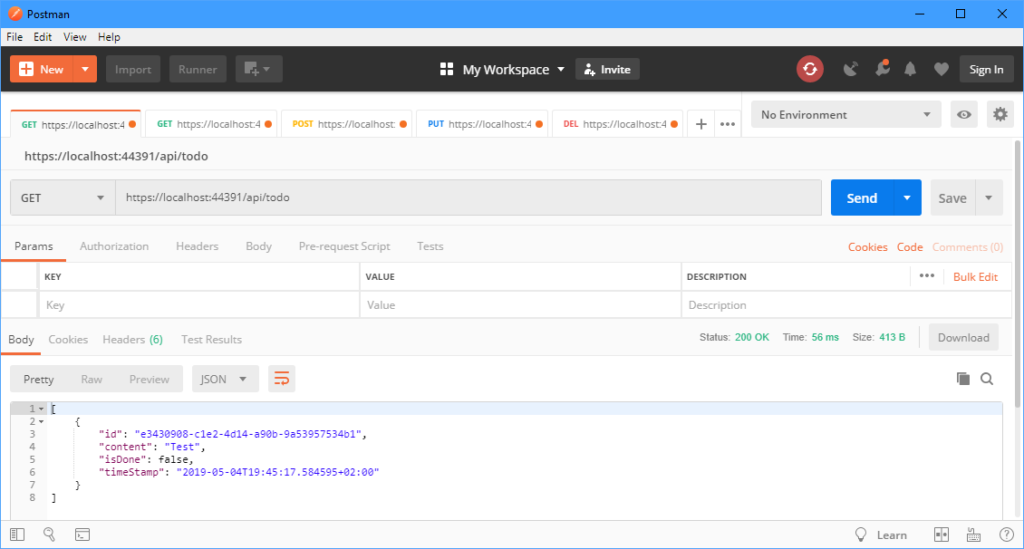This screenshot has width=1024, height=549.
Task: Click the request URL input field
Action: point(468,198)
